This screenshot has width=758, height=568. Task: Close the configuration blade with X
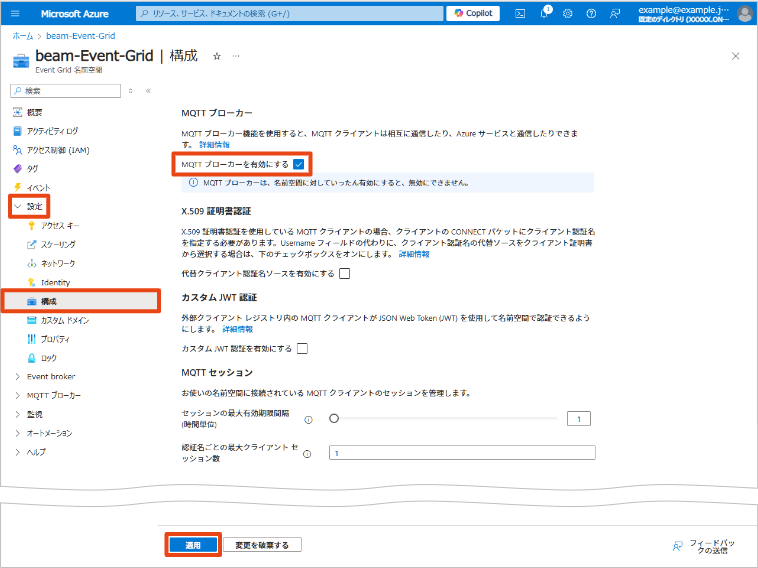[x=735, y=56]
